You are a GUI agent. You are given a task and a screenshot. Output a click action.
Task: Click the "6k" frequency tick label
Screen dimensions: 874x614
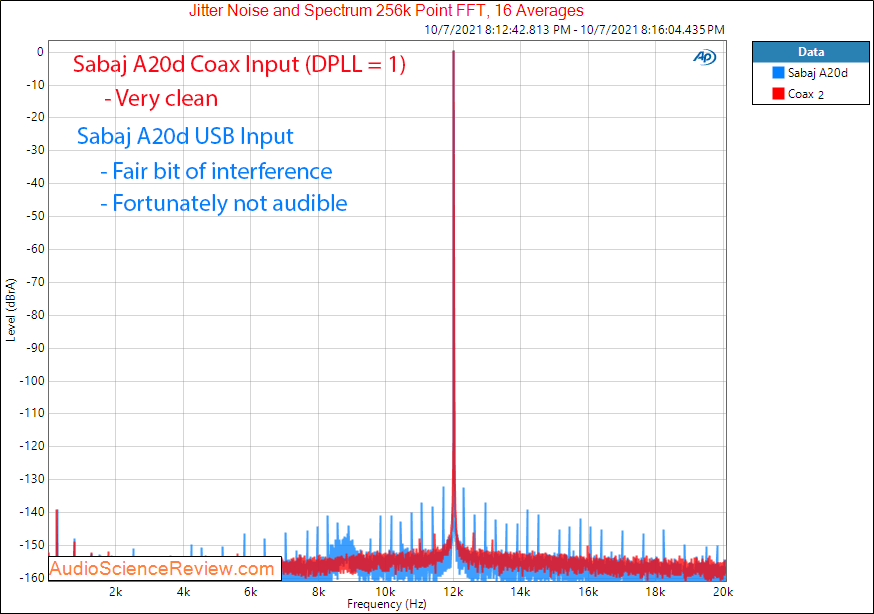pyautogui.click(x=251, y=592)
